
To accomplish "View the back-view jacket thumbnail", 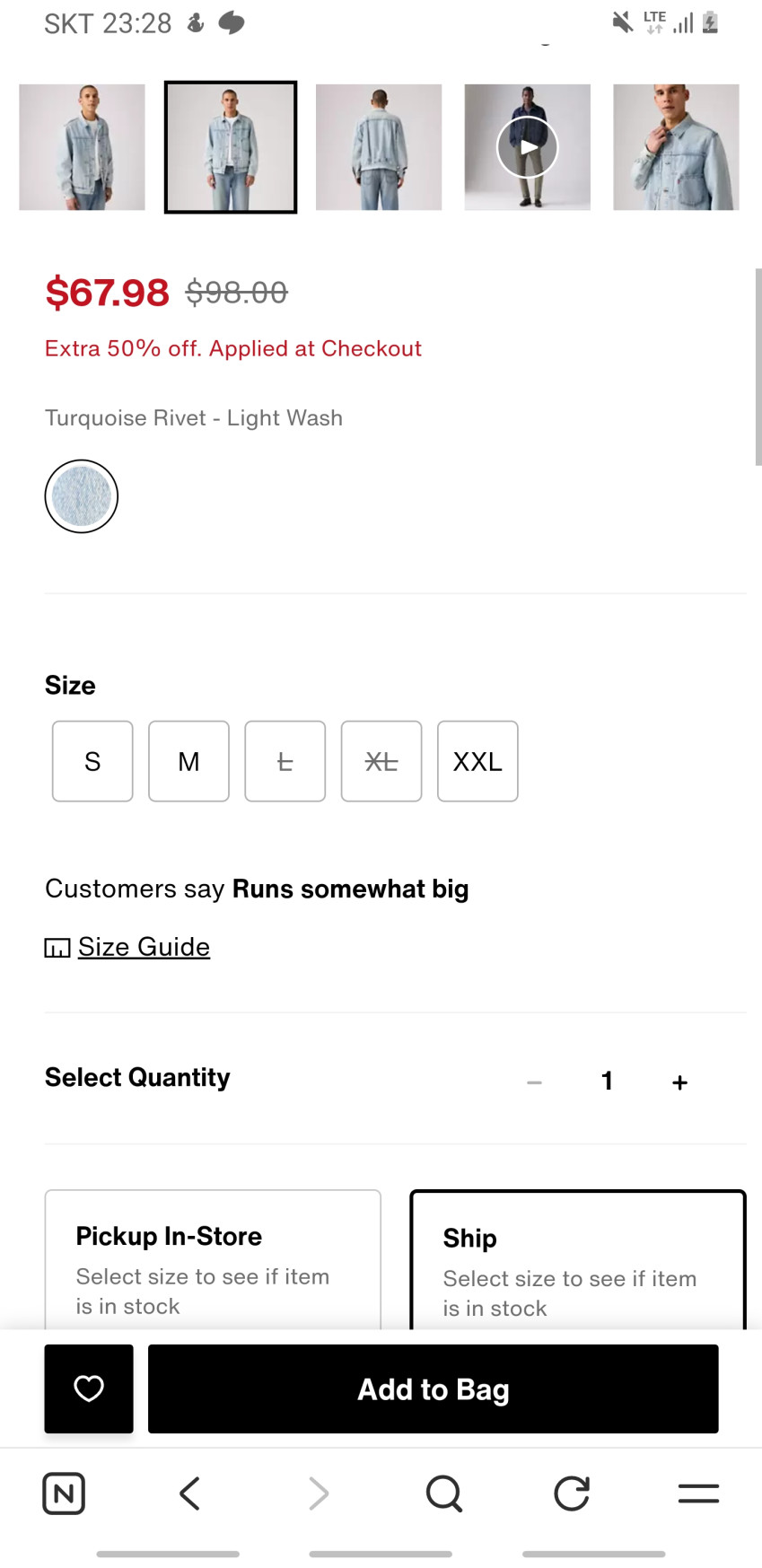I will pos(379,147).
